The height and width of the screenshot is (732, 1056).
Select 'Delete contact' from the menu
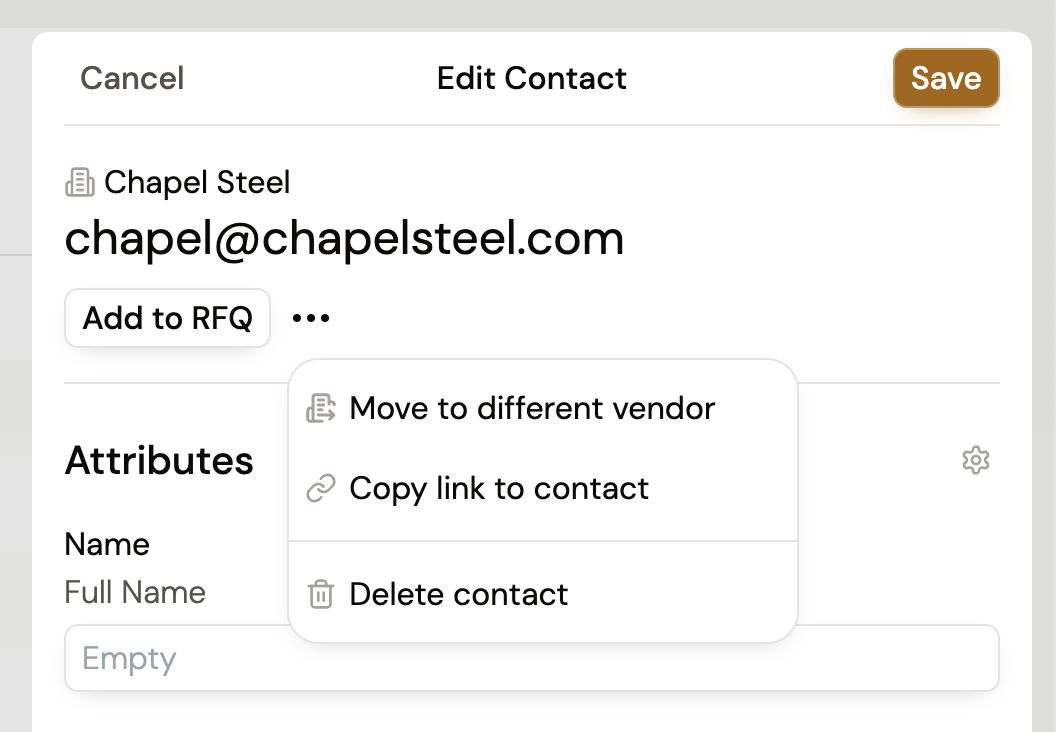pos(459,595)
